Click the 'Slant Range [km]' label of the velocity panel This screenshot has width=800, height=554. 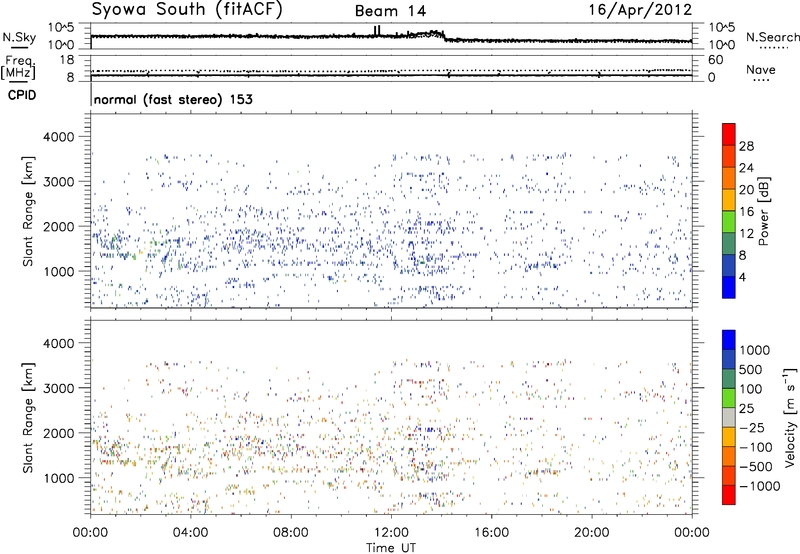(28, 418)
